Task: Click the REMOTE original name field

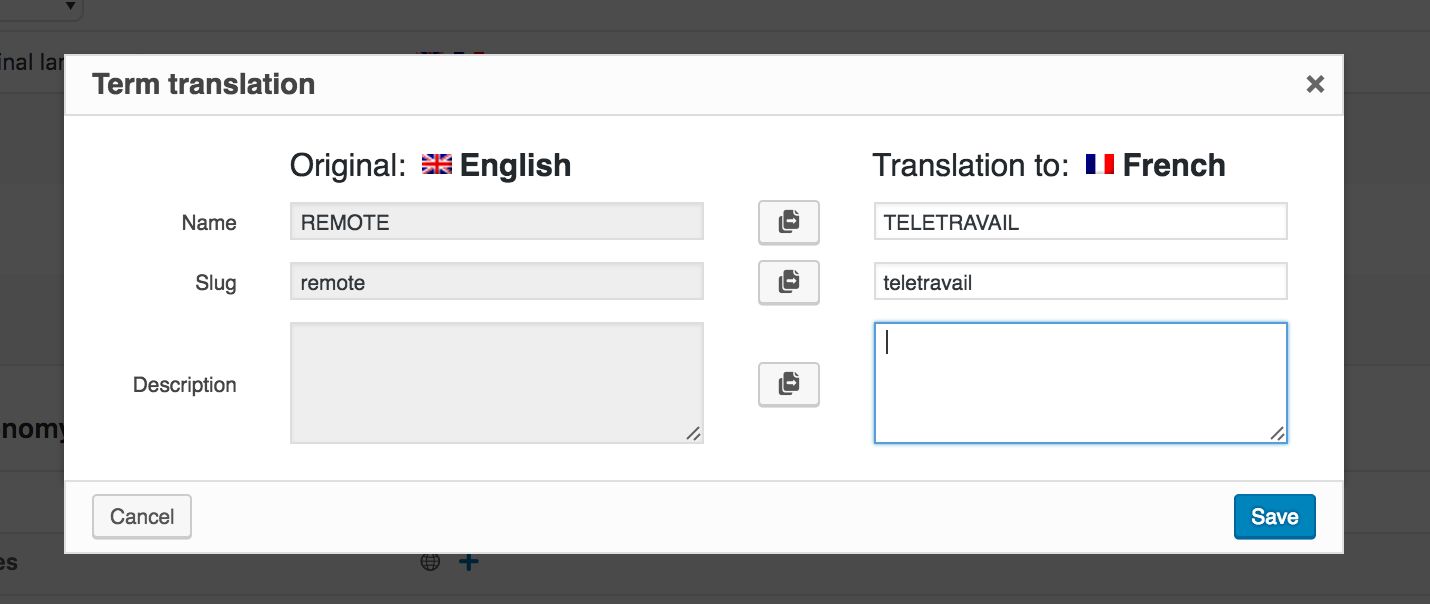Action: click(x=496, y=221)
